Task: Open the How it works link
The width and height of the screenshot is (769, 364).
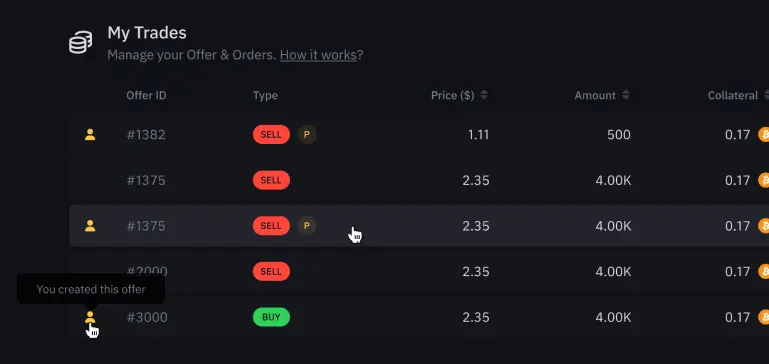Action: pos(318,55)
